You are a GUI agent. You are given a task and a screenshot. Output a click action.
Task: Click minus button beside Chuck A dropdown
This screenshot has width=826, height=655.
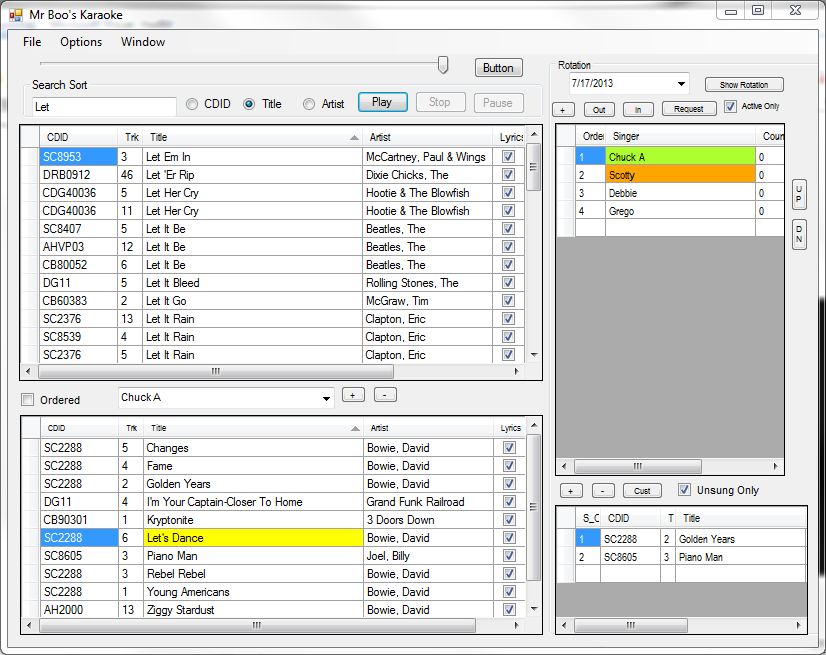coord(386,395)
